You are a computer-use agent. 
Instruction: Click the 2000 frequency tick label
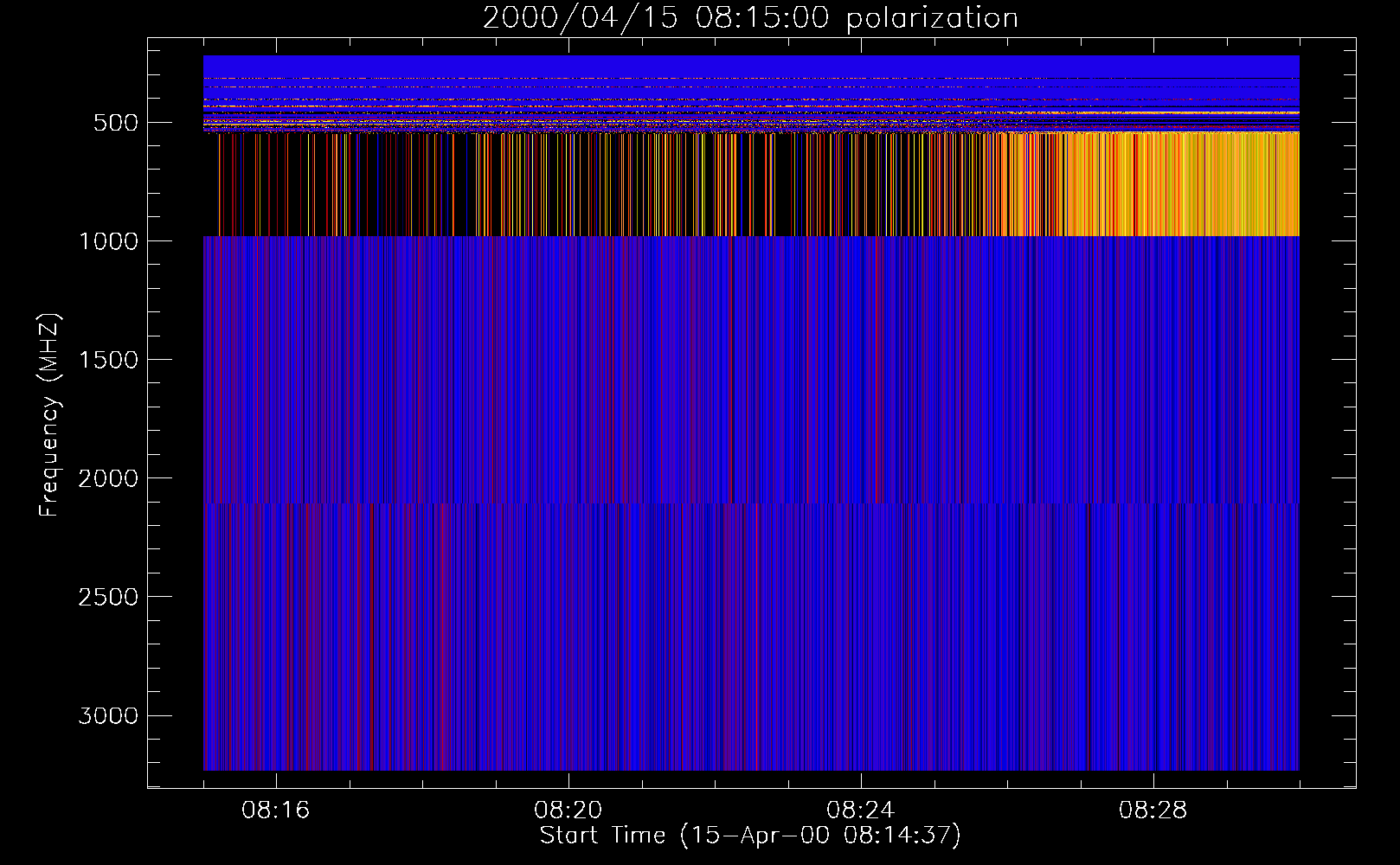tap(108, 478)
